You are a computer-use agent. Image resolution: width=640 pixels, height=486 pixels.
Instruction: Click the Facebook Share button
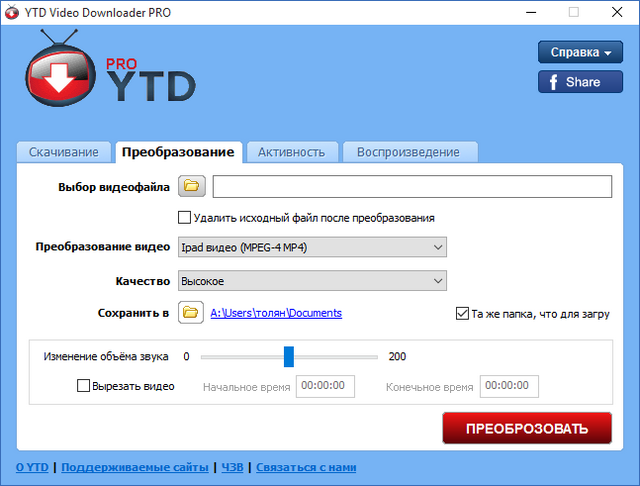click(x=580, y=82)
